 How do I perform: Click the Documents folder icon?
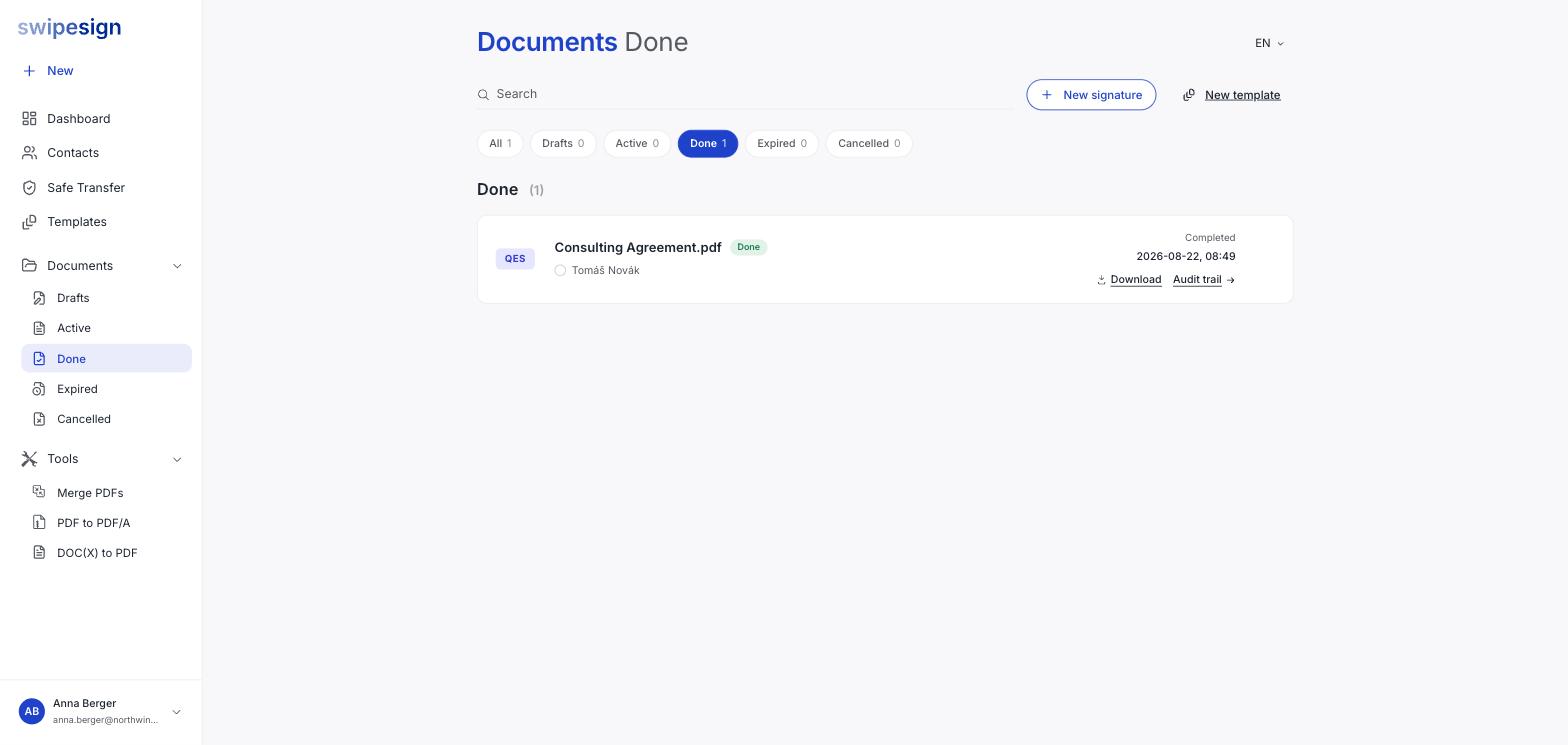(29, 266)
